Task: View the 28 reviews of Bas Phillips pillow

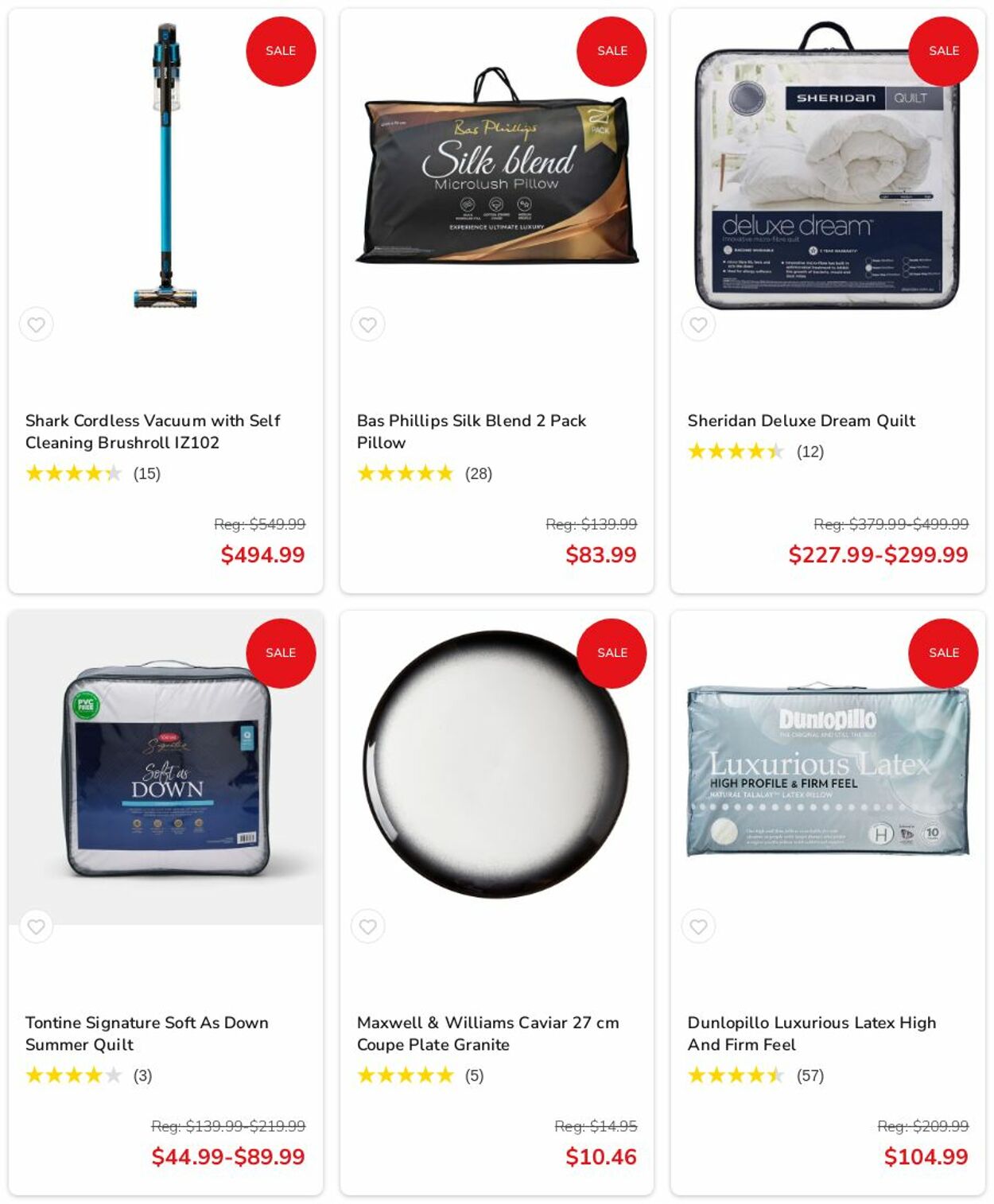Action: [x=425, y=473]
